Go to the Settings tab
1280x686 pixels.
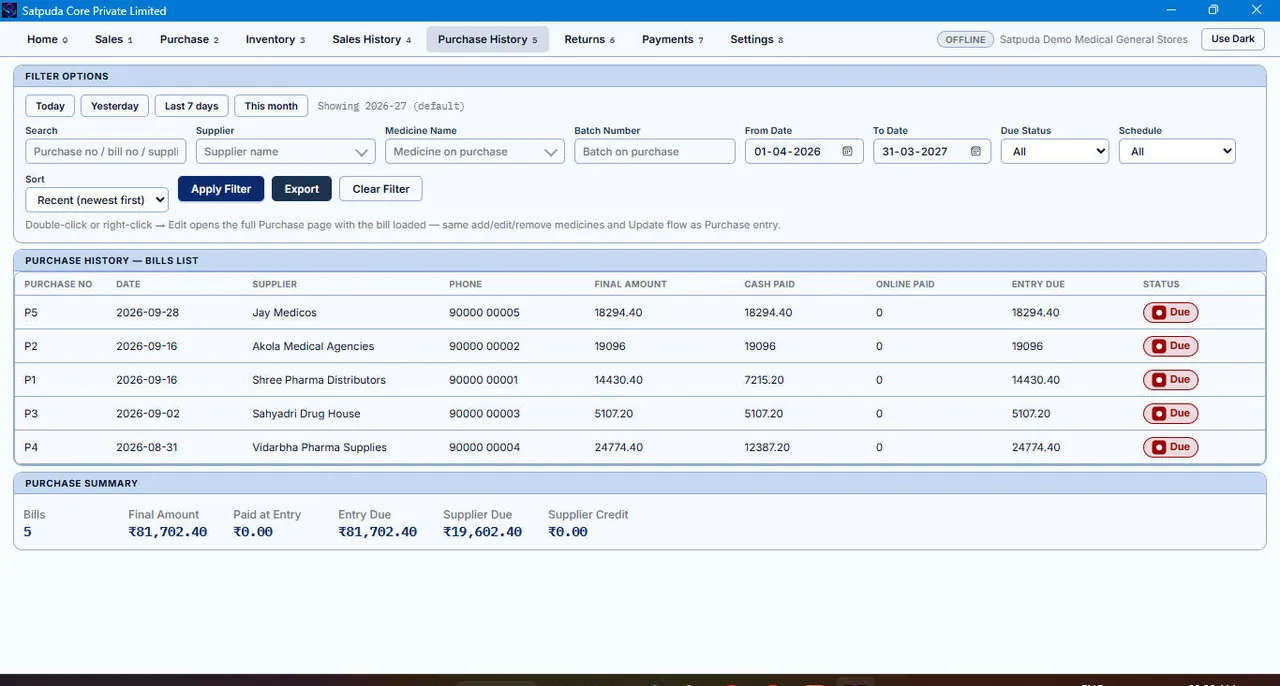756,40
